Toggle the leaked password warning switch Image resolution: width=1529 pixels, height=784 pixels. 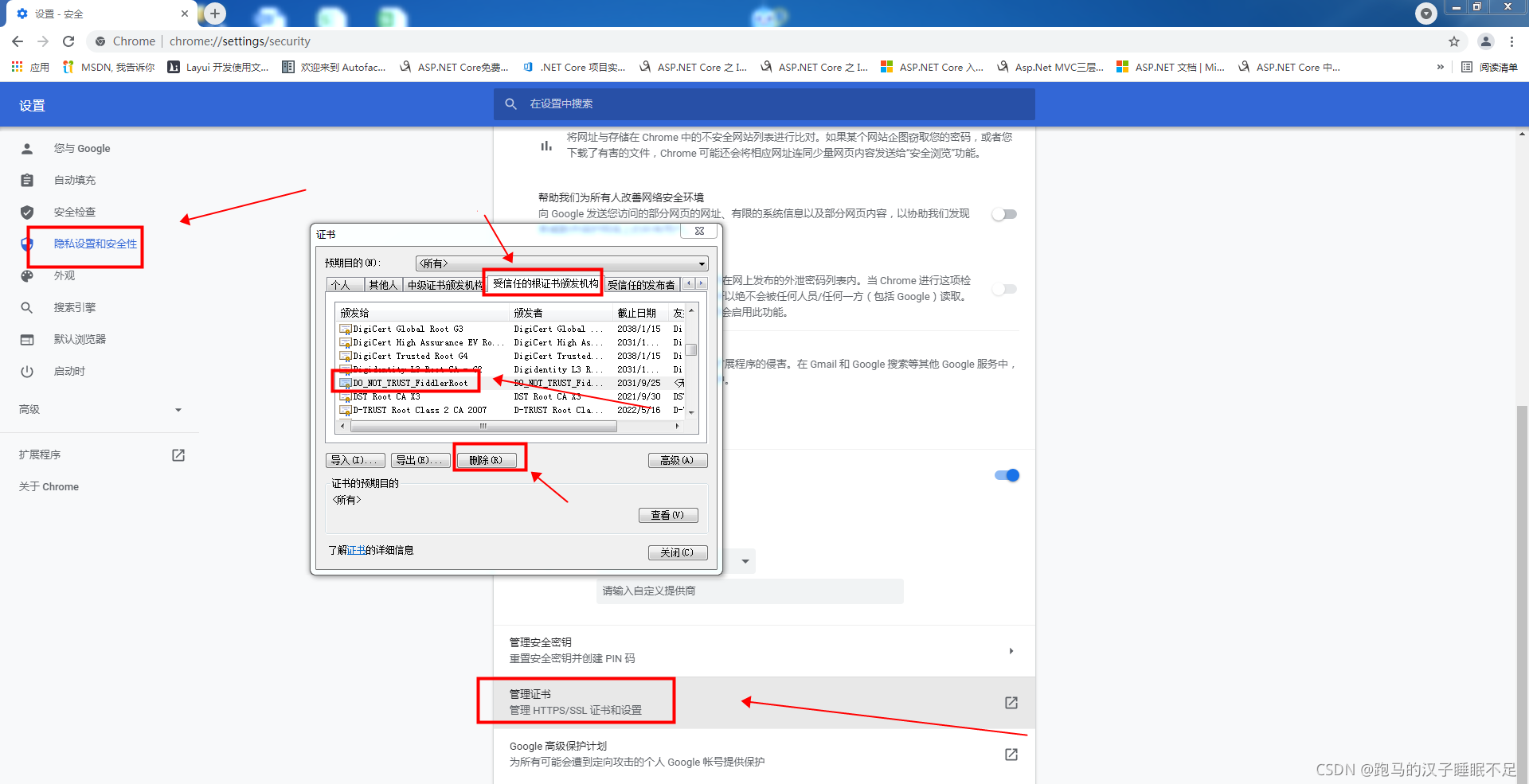[x=1005, y=289]
